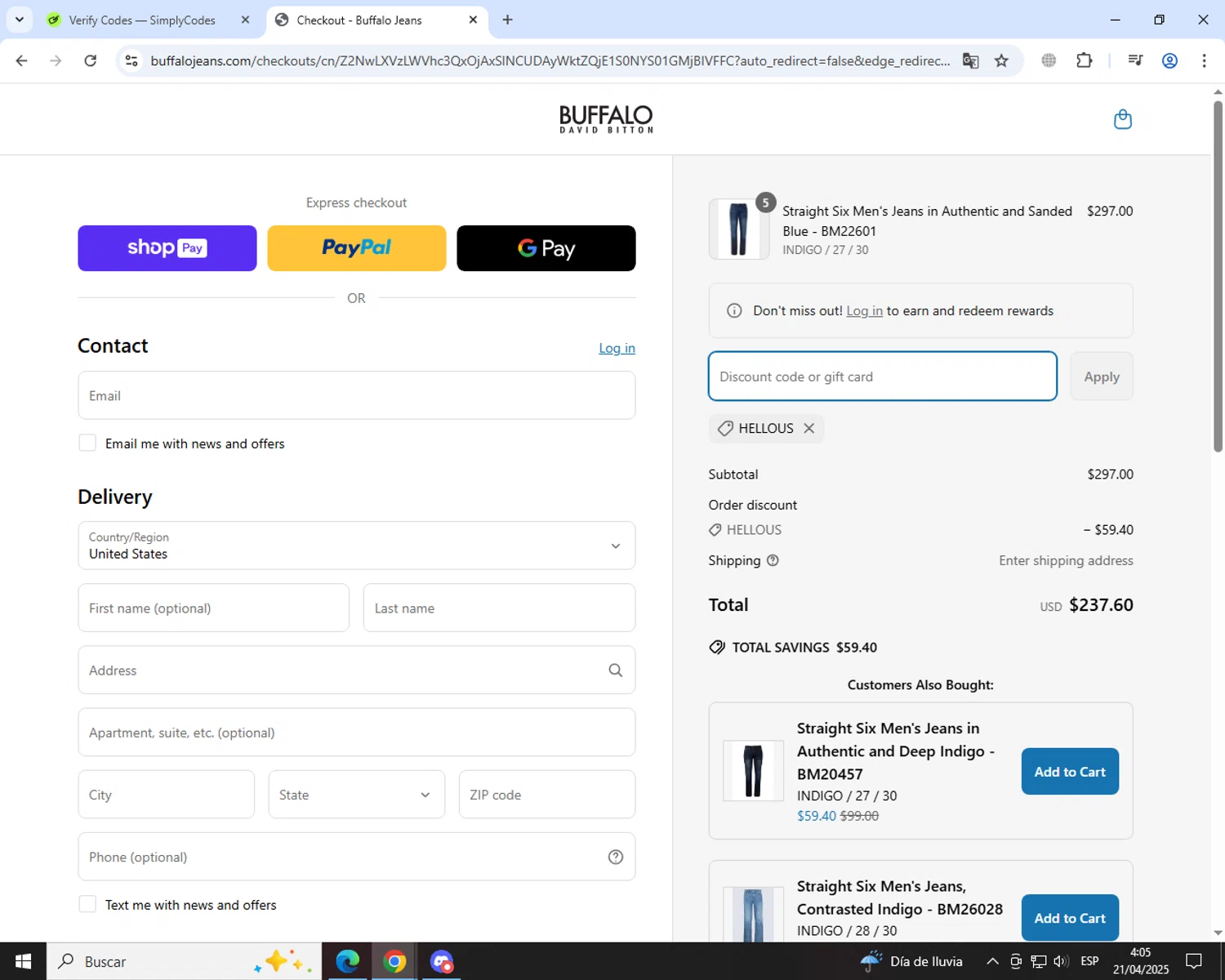Click the globe icon in browser toolbar

1049,60
